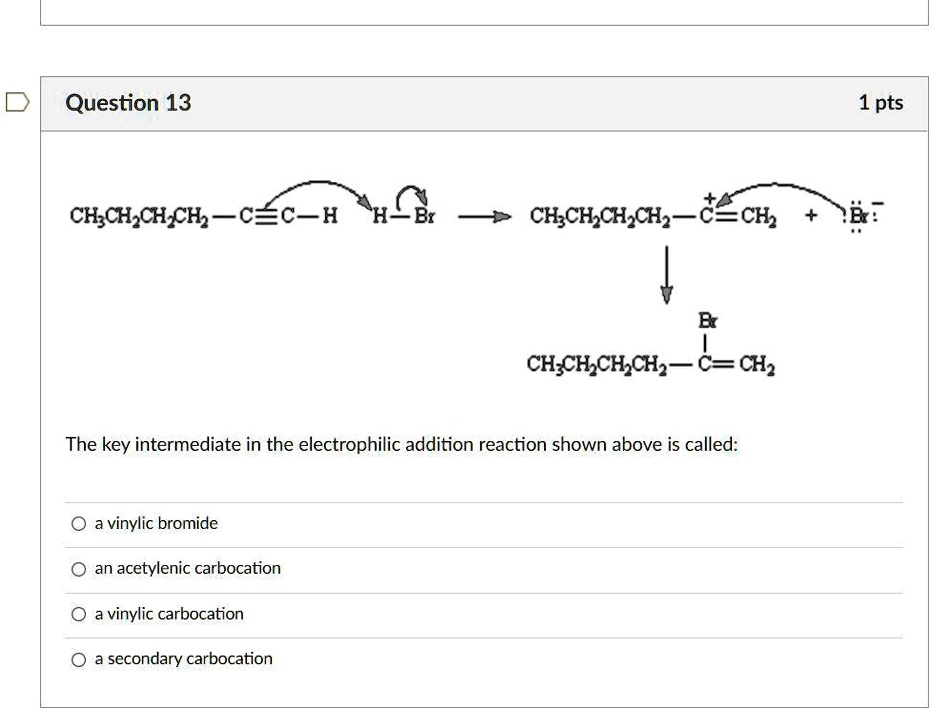Select the 'an acetylenic carbocation' option
The height and width of the screenshot is (712, 933).
coord(78,568)
